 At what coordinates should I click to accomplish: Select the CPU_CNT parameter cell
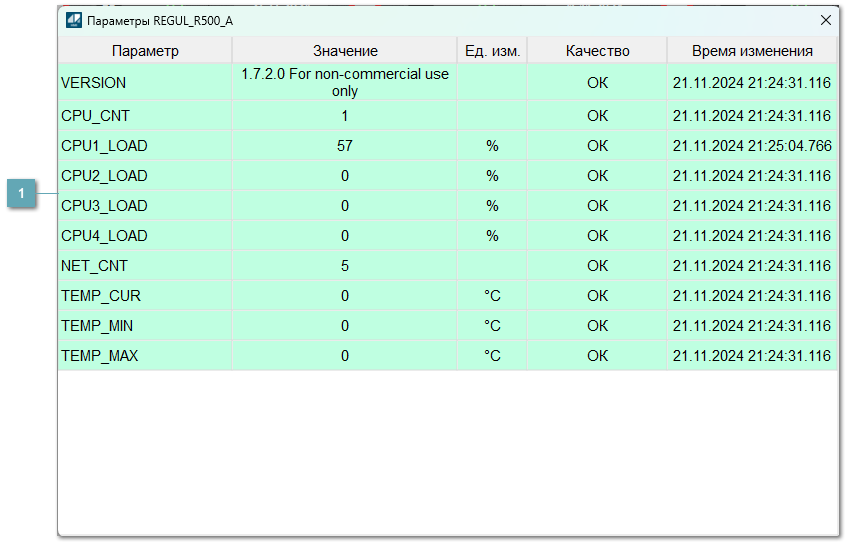tap(145, 116)
